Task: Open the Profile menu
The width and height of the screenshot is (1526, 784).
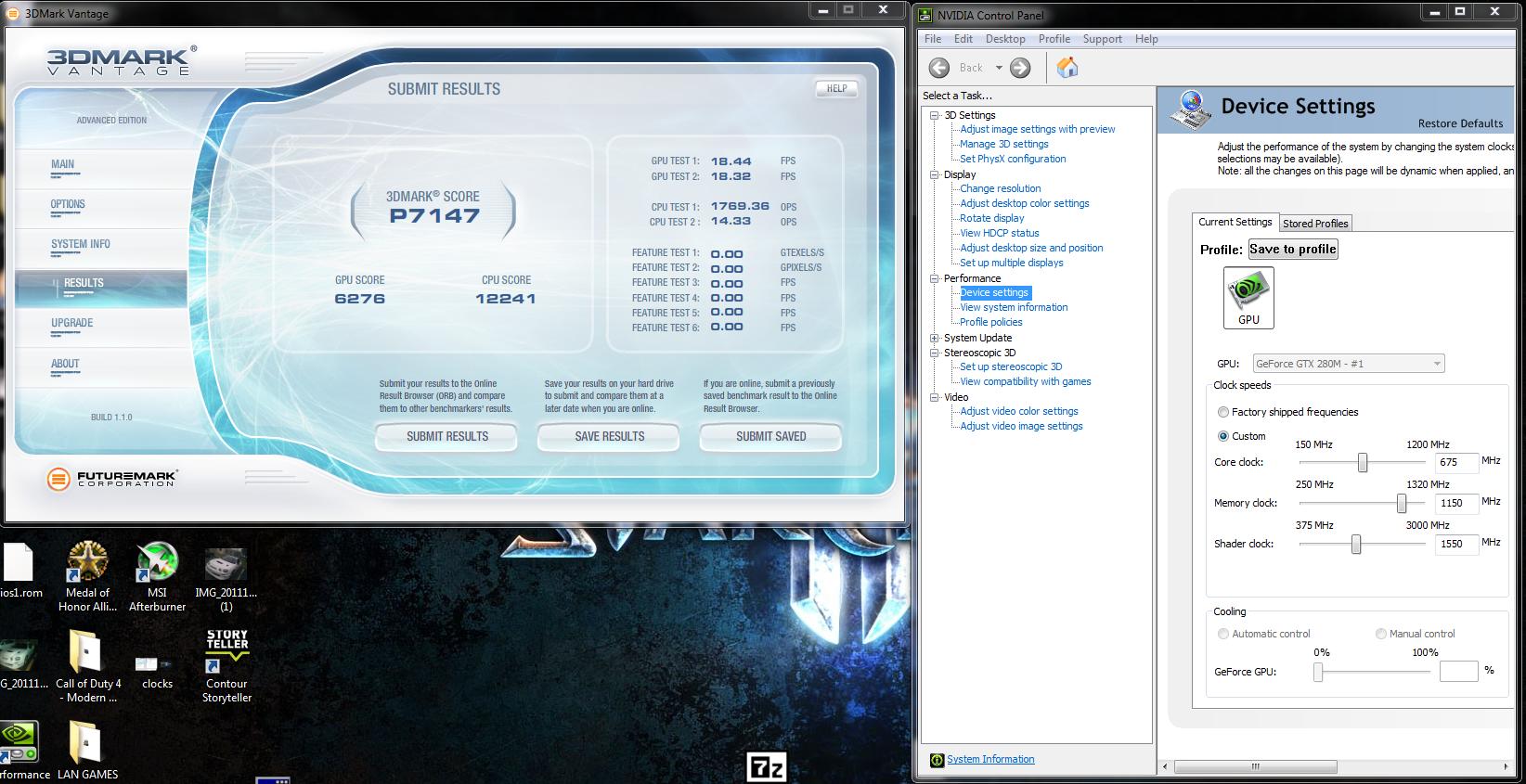Action: coord(1054,39)
